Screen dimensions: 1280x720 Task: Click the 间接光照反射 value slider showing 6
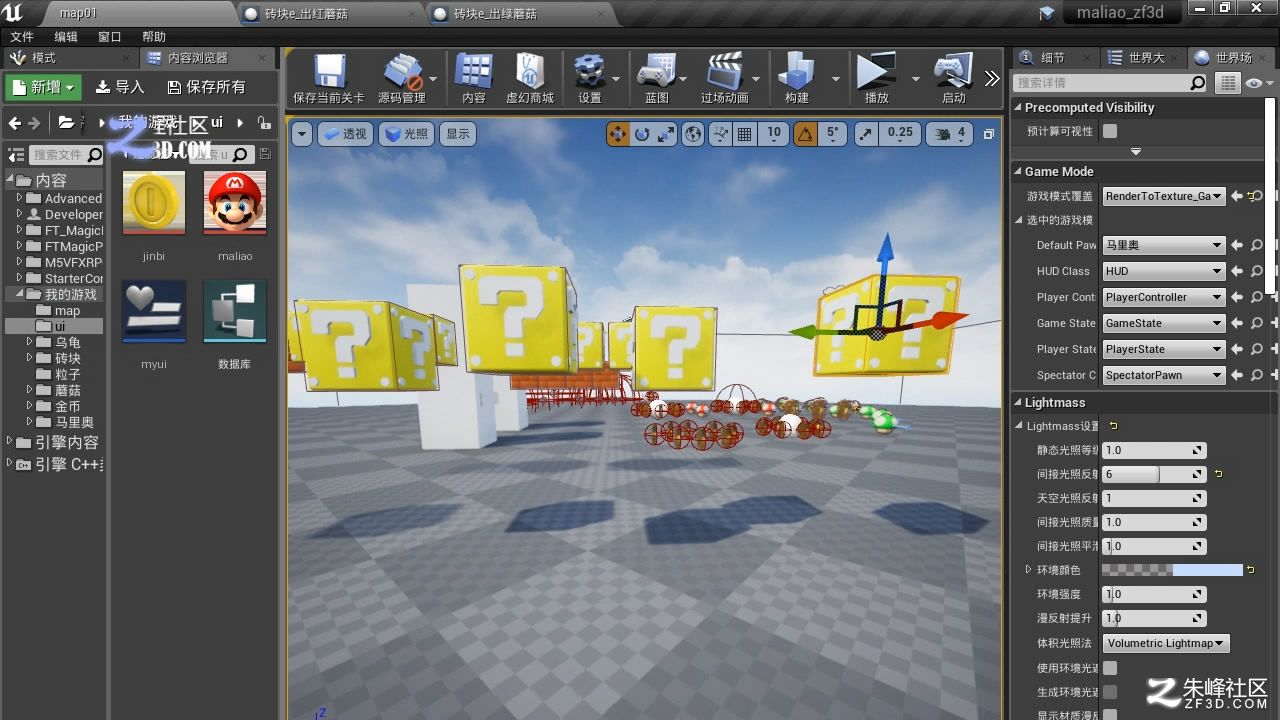point(1154,474)
